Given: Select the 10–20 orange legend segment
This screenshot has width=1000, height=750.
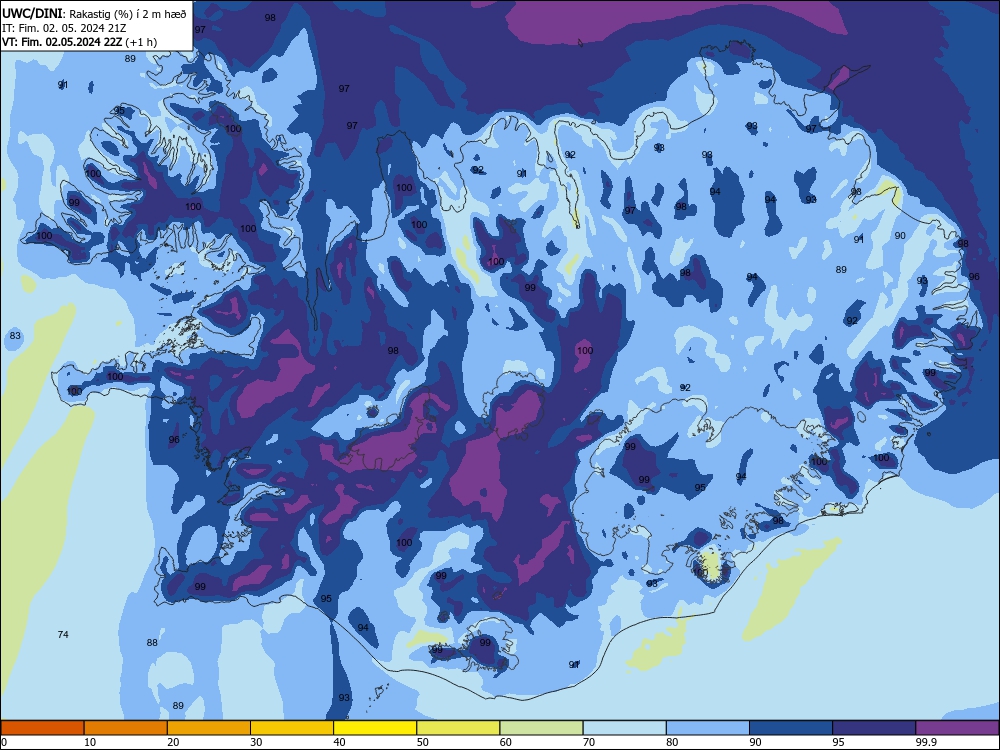Looking at the screenshot, I should pos(126,728).
